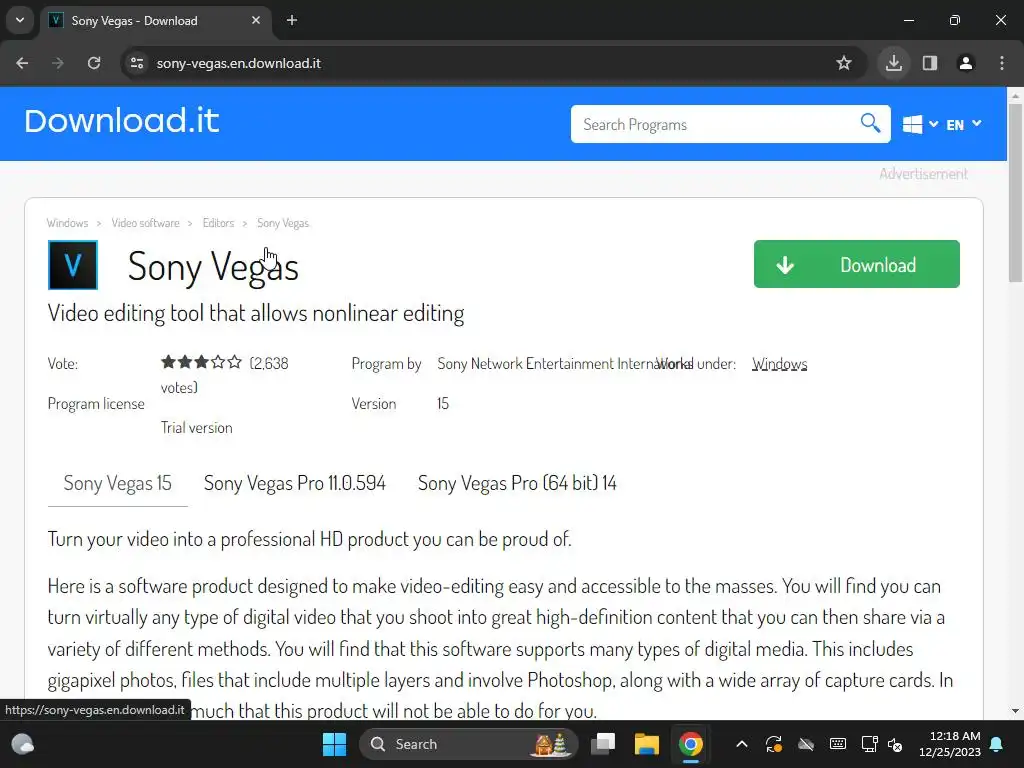Open the Windows platform dropdown
The width and height of the screenshot is (1024, 768).
(x=920, y=124)
